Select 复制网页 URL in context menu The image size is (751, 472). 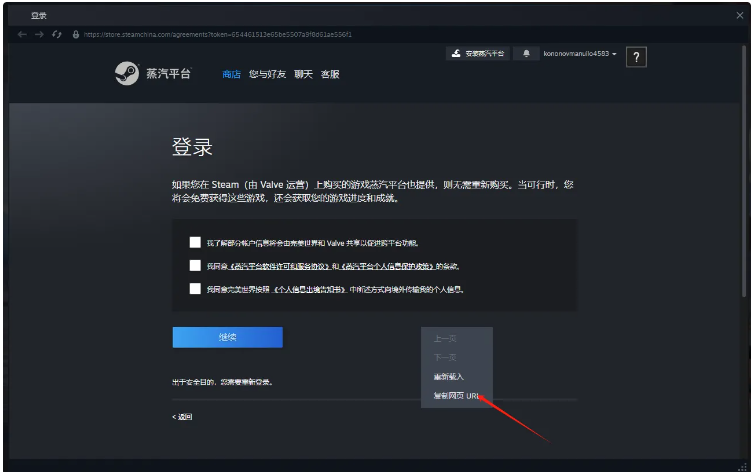point(456,396)
